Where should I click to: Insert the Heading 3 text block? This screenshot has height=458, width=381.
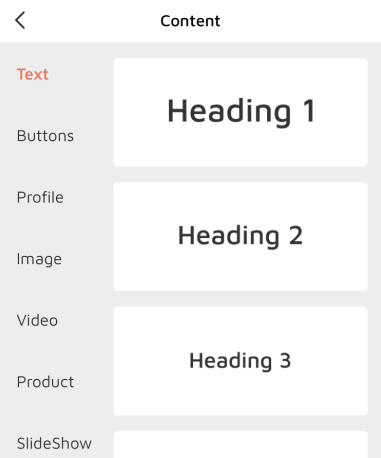coord(240,361)
